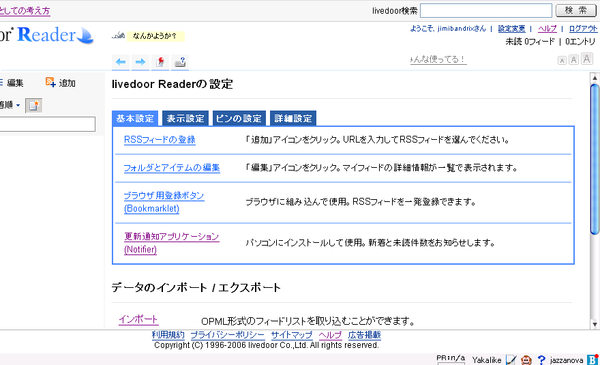The width and height of the screenshot is (600, 365).
Task: Select the smallest font size A icon
Action: [562, 60]
